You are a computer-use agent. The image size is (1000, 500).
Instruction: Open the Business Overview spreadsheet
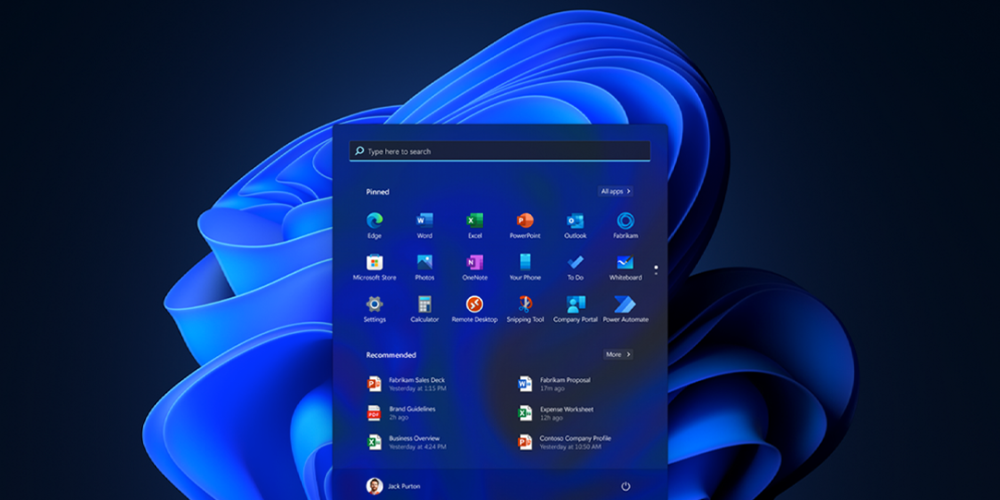(x=407, y=442)
